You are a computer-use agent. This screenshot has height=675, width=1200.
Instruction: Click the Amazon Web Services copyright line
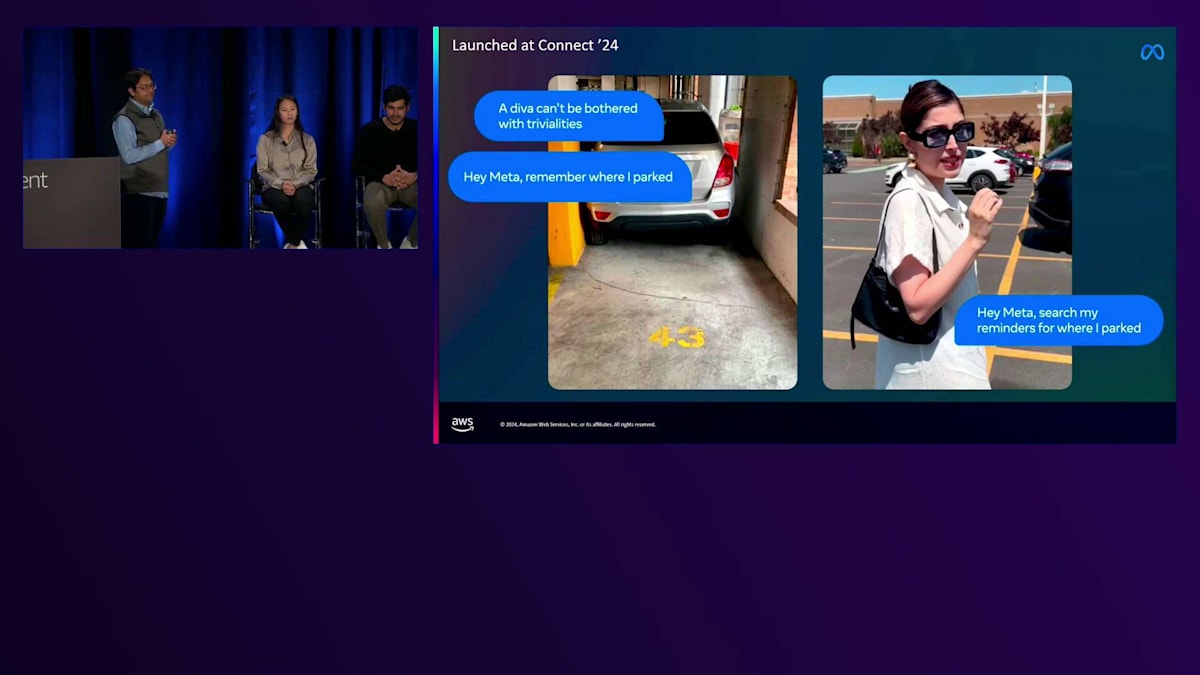pos(578,424)
